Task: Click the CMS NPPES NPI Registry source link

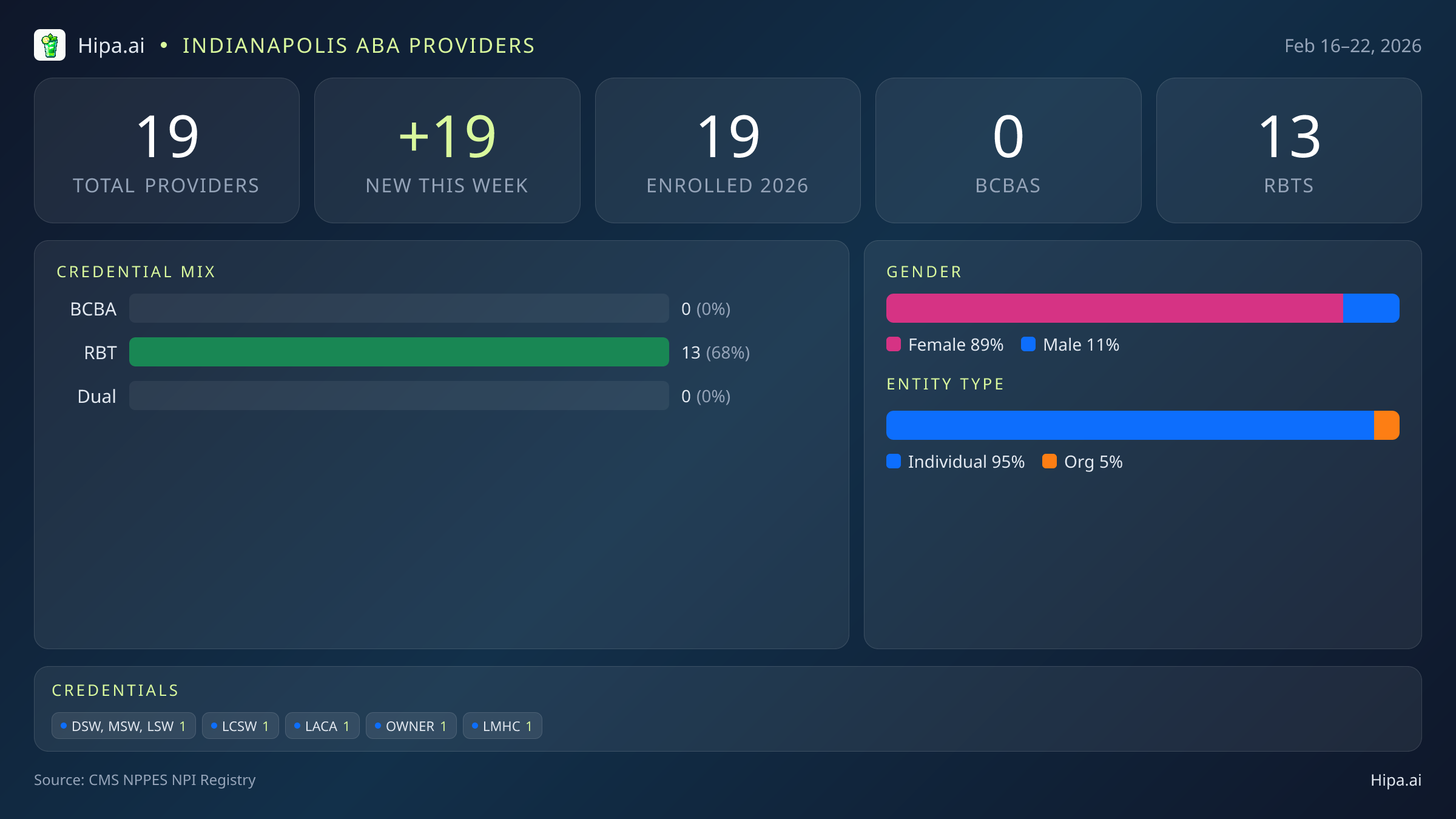Action: [146, 780]
